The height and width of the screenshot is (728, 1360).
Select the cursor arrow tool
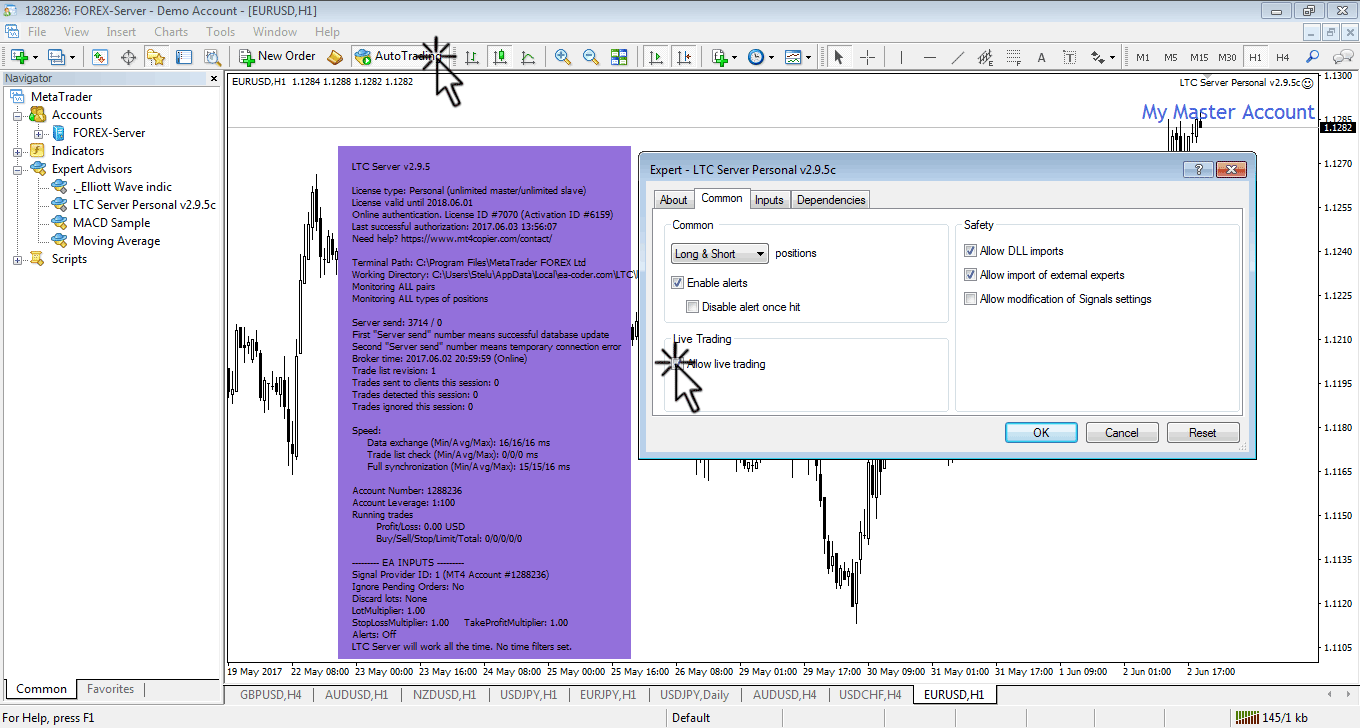click(839, 57)
